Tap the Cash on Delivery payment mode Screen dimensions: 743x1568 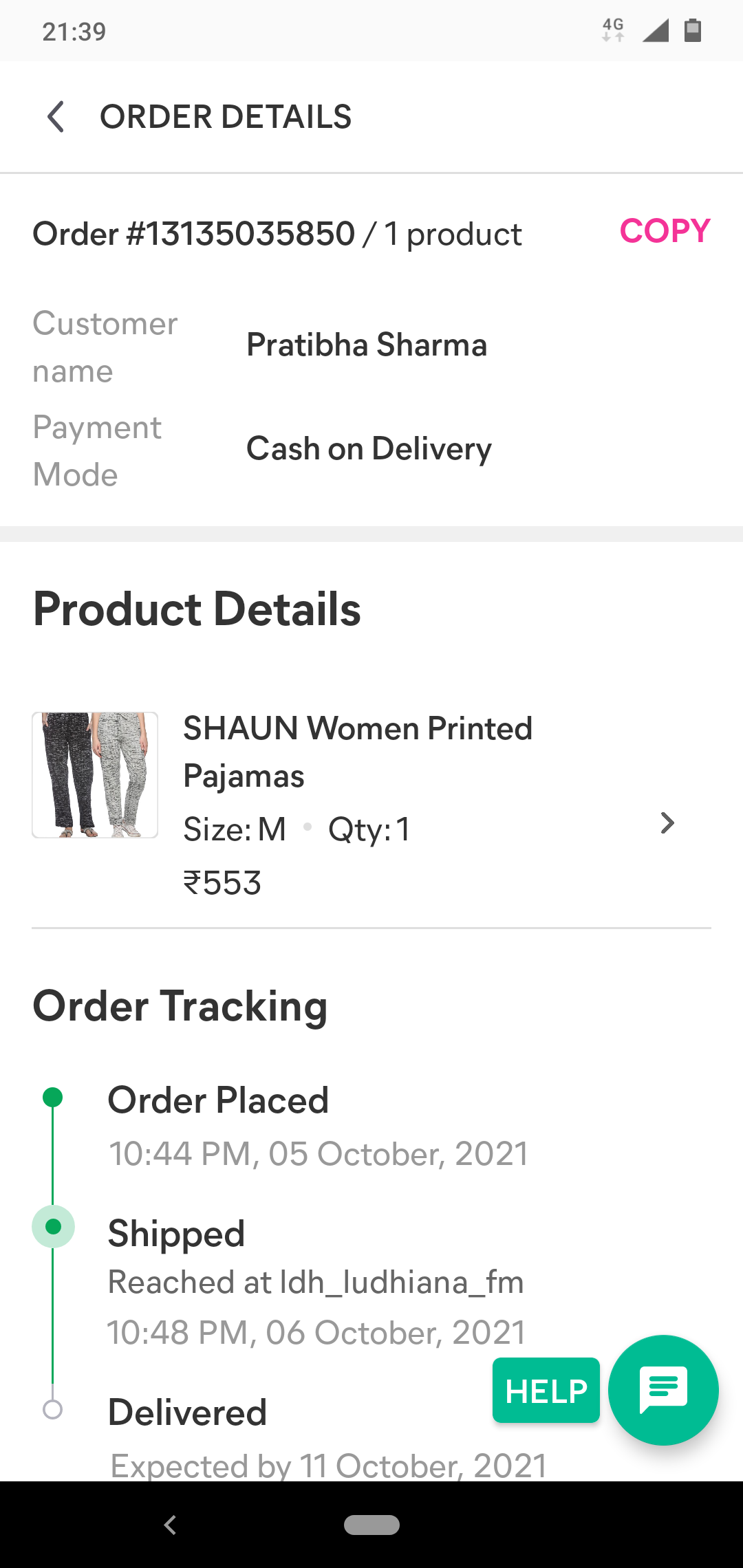[369, 449]
